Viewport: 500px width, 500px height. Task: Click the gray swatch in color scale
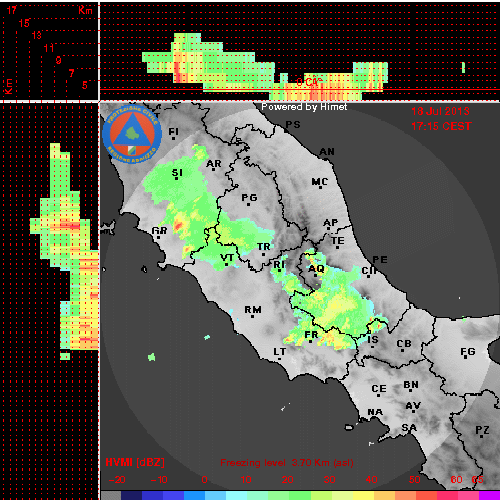111,495
